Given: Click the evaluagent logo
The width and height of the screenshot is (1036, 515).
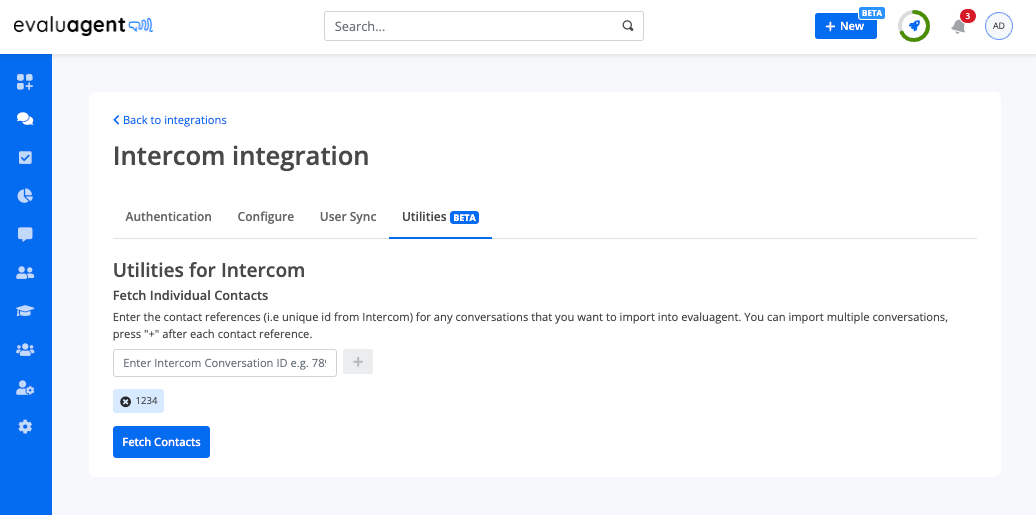Looking at the screenshot, I should [83, 26].
